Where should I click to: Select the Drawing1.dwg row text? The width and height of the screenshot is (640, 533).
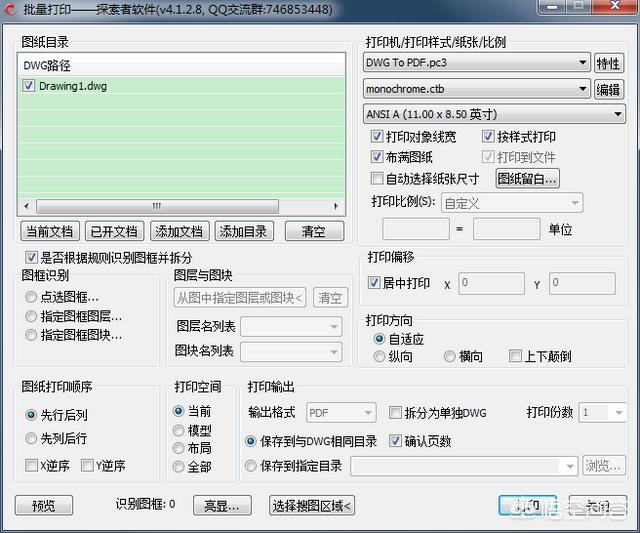click(73, 86)
